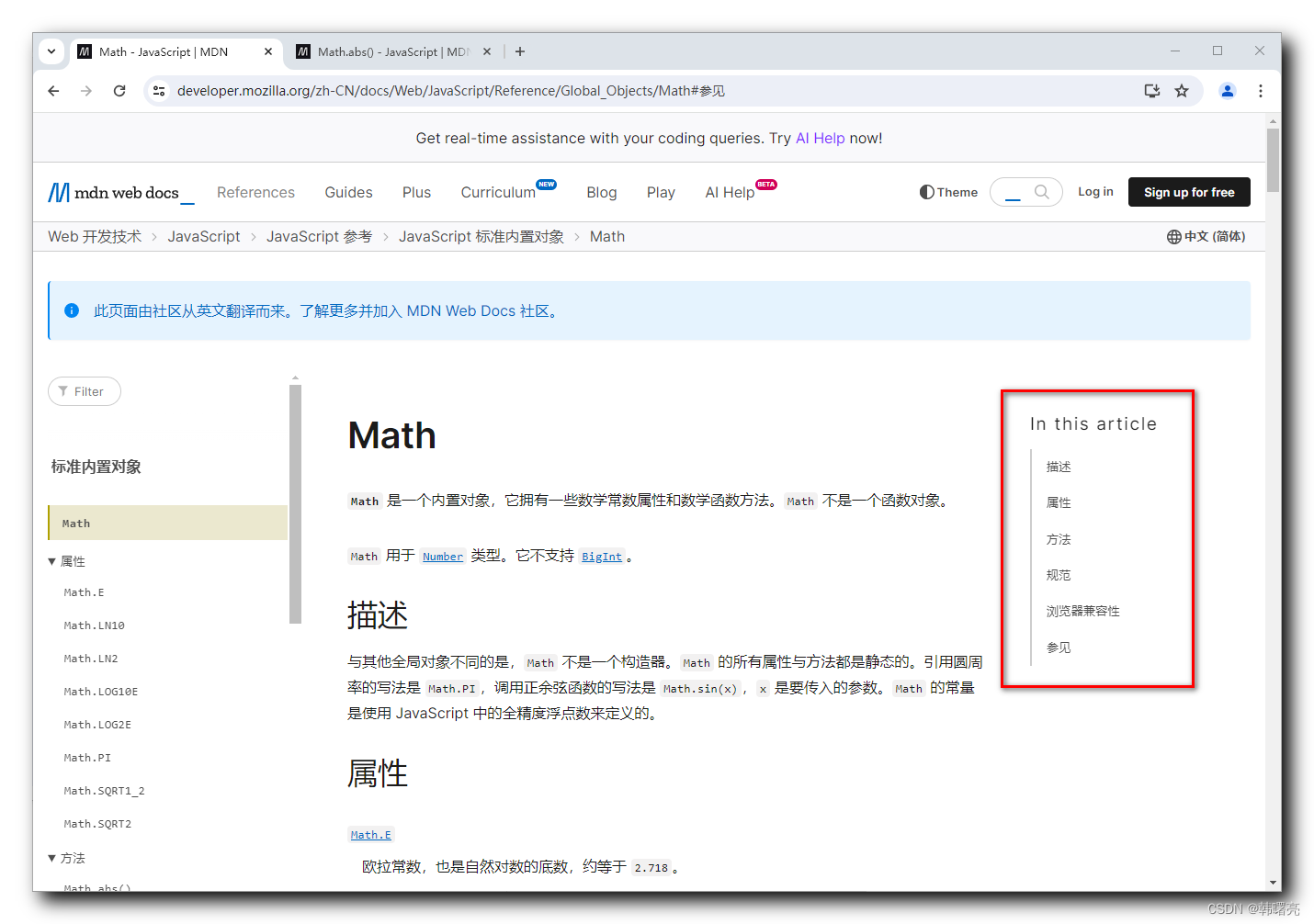Open the Guides menu

coord(348,193)
